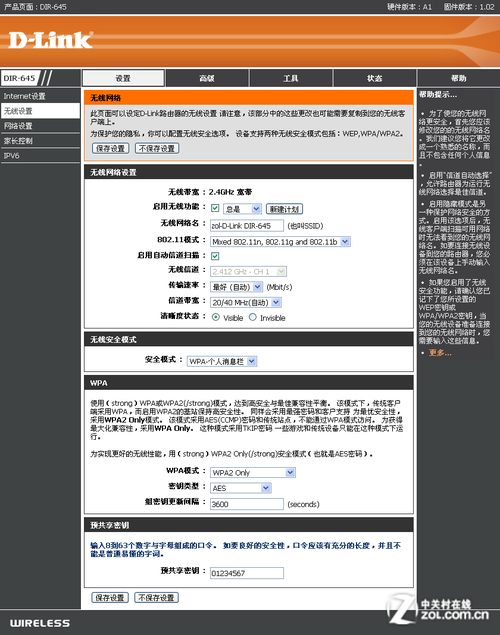
Task: Open the 802.11模式 dropdown
Action: (280, 242)
